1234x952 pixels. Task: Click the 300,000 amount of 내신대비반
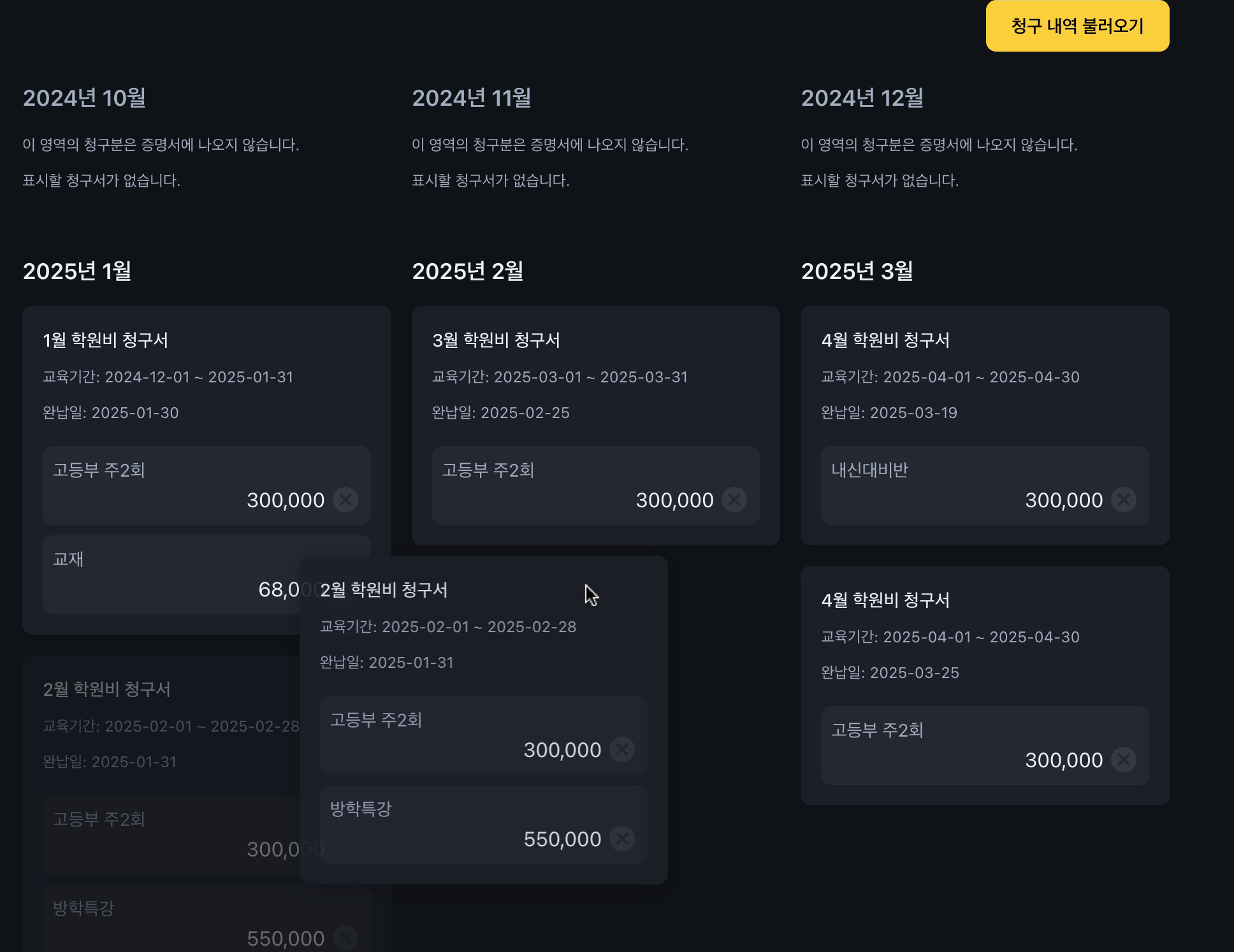coord(1063,500)
